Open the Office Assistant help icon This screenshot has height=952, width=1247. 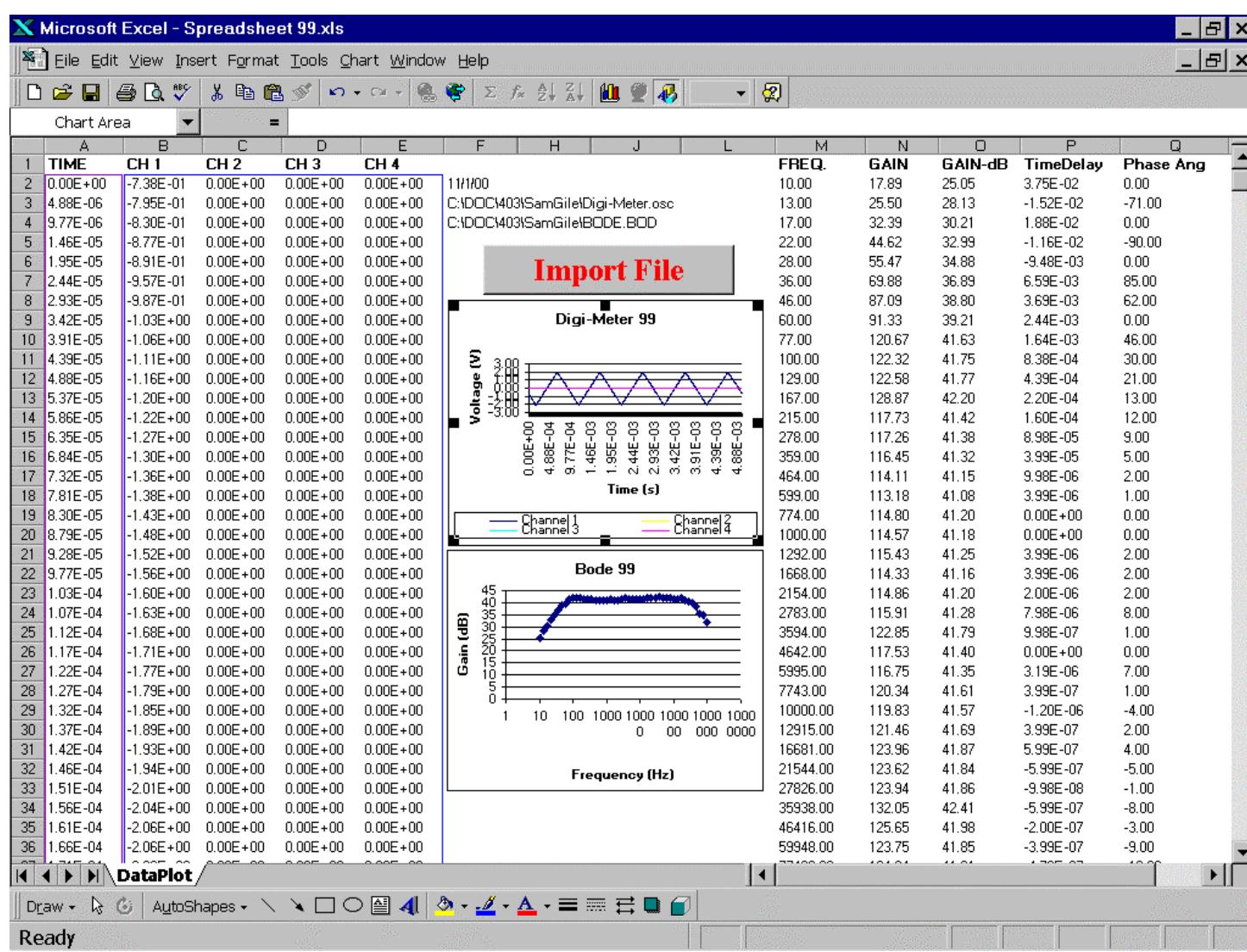click(771, 91)
